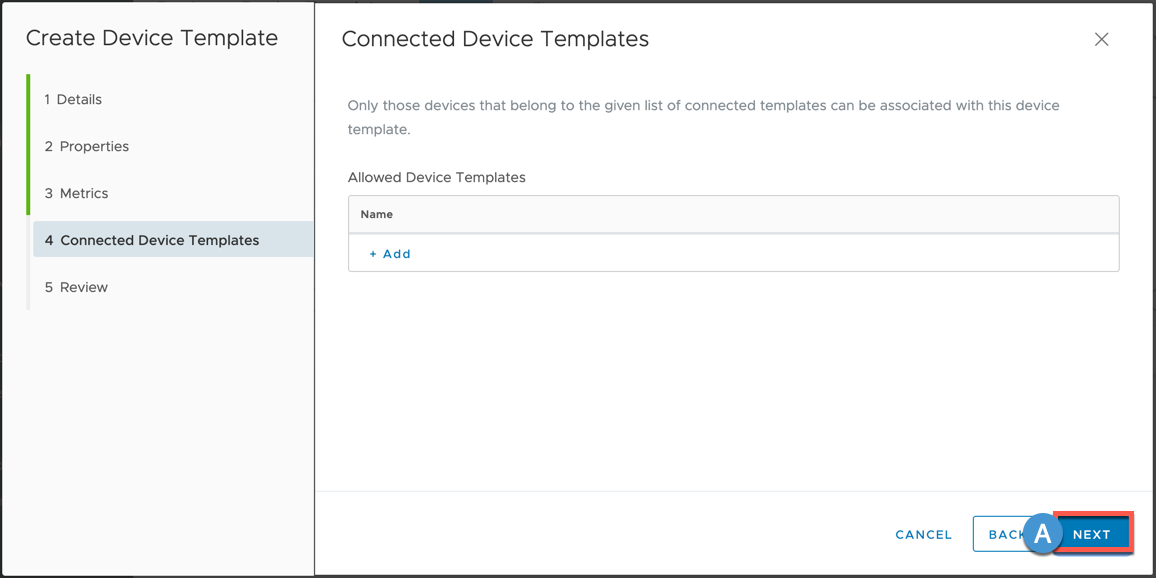This screenshot has height=578, width=1156.
Task: Click the blue circular A callout badge
Action: point(1042,534)
